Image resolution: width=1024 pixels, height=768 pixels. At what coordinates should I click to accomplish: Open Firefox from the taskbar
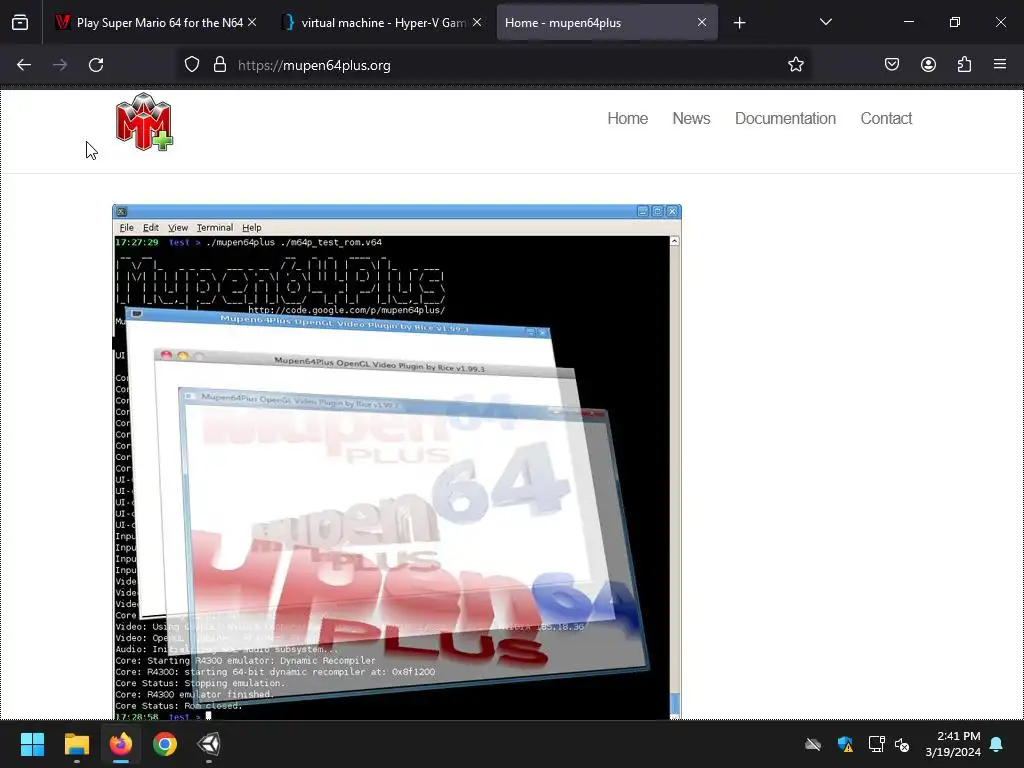(120, 744)
